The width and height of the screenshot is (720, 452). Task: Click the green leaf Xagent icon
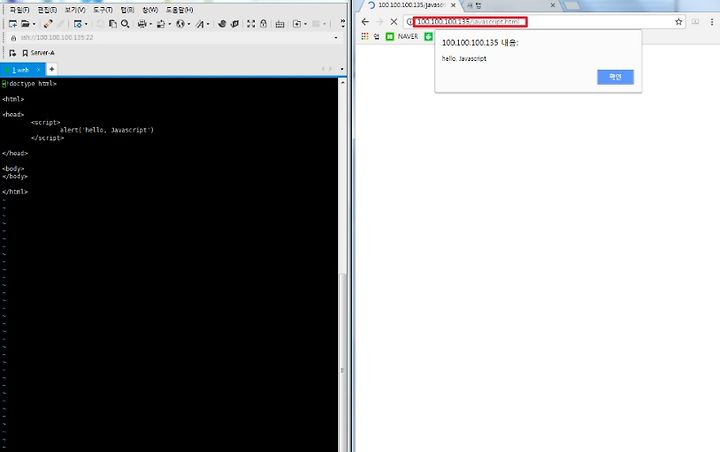coord(235,24)
